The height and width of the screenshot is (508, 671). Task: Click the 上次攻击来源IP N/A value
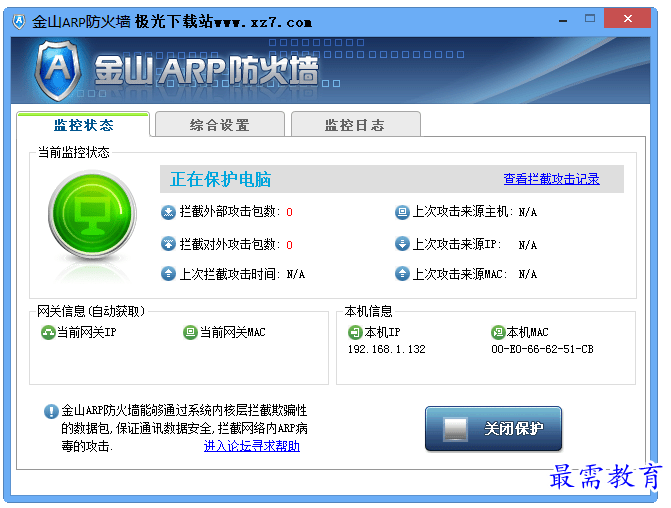528,245
